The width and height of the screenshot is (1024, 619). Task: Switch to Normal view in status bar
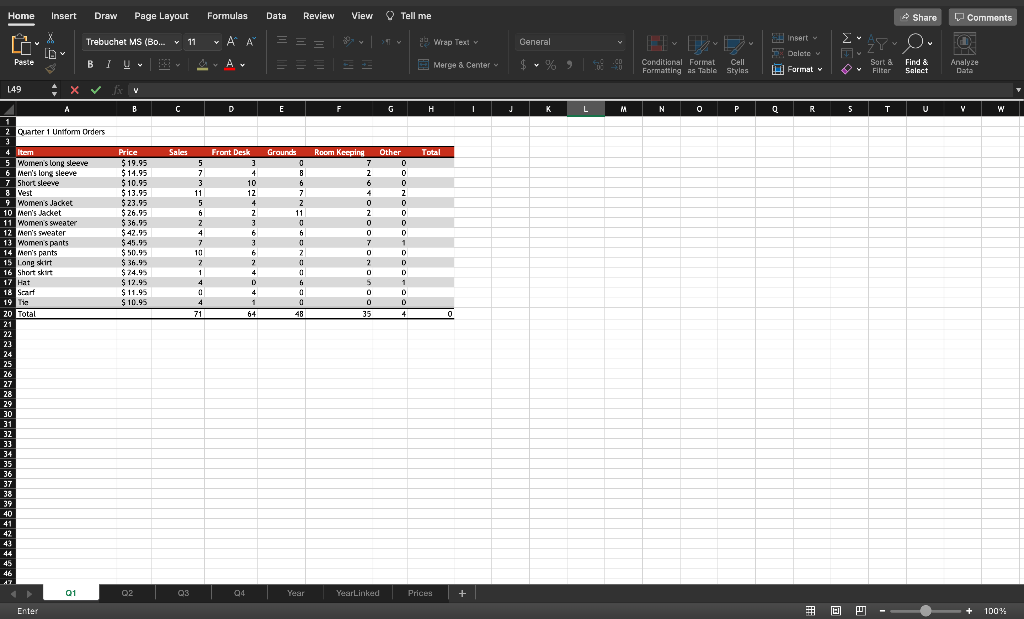pyautogui.click(x=810, y=611)
